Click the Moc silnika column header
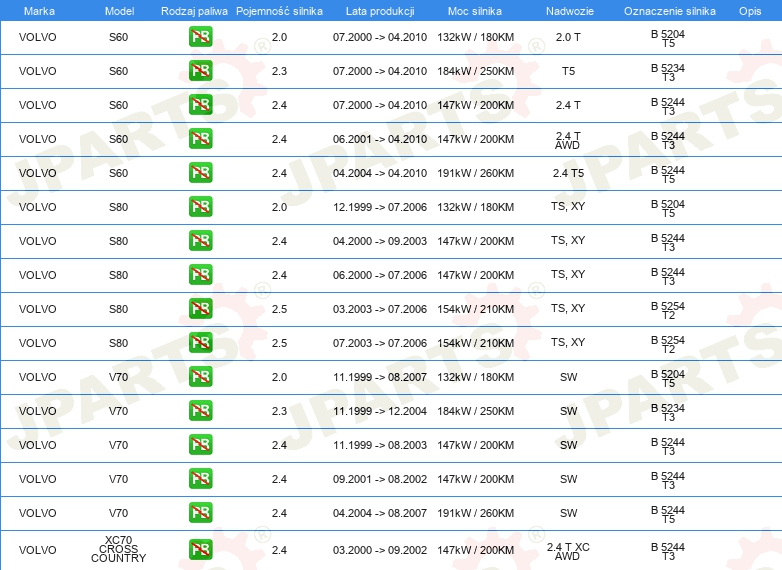 tap(475, 11)
